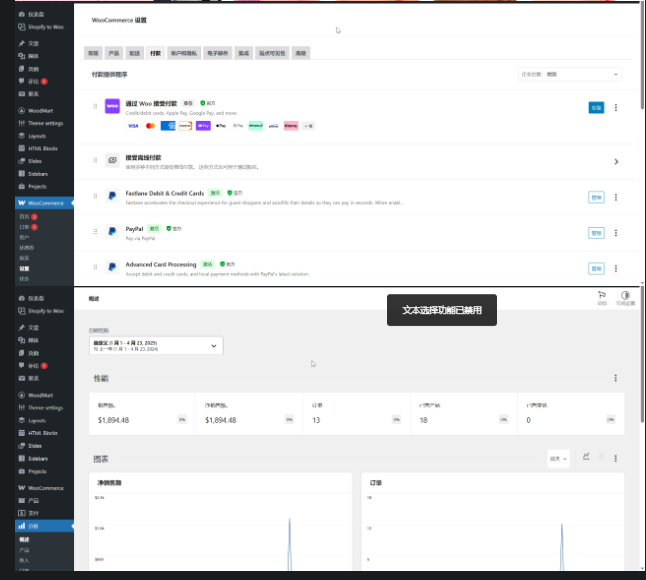Viewport: 646px width, 580px height.
Task: Grab drag handle of Woo payments row
Action: tap(95, 106)
